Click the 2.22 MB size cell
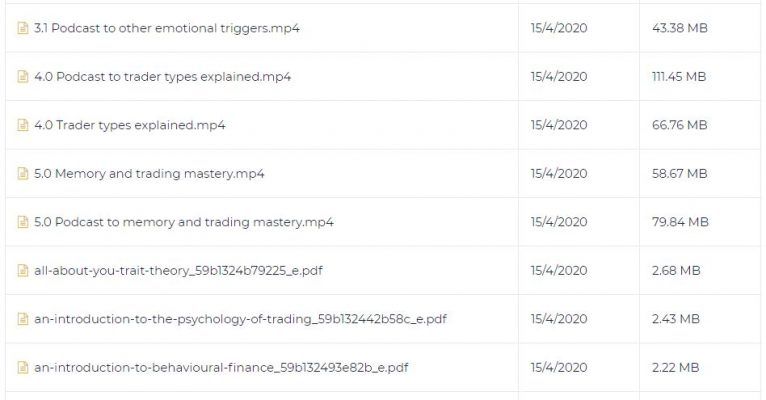The height and width of the screenshot is (400, 766). (x=676, y=367)
